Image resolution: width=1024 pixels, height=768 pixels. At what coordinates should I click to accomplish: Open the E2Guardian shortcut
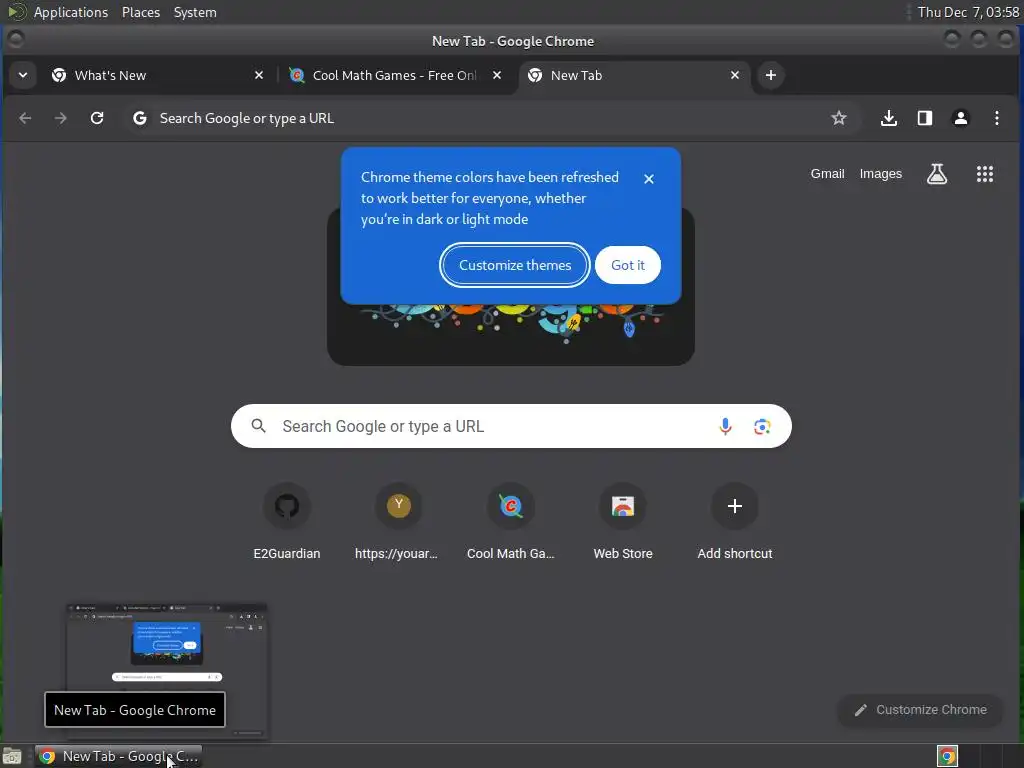tap(287, 521)
